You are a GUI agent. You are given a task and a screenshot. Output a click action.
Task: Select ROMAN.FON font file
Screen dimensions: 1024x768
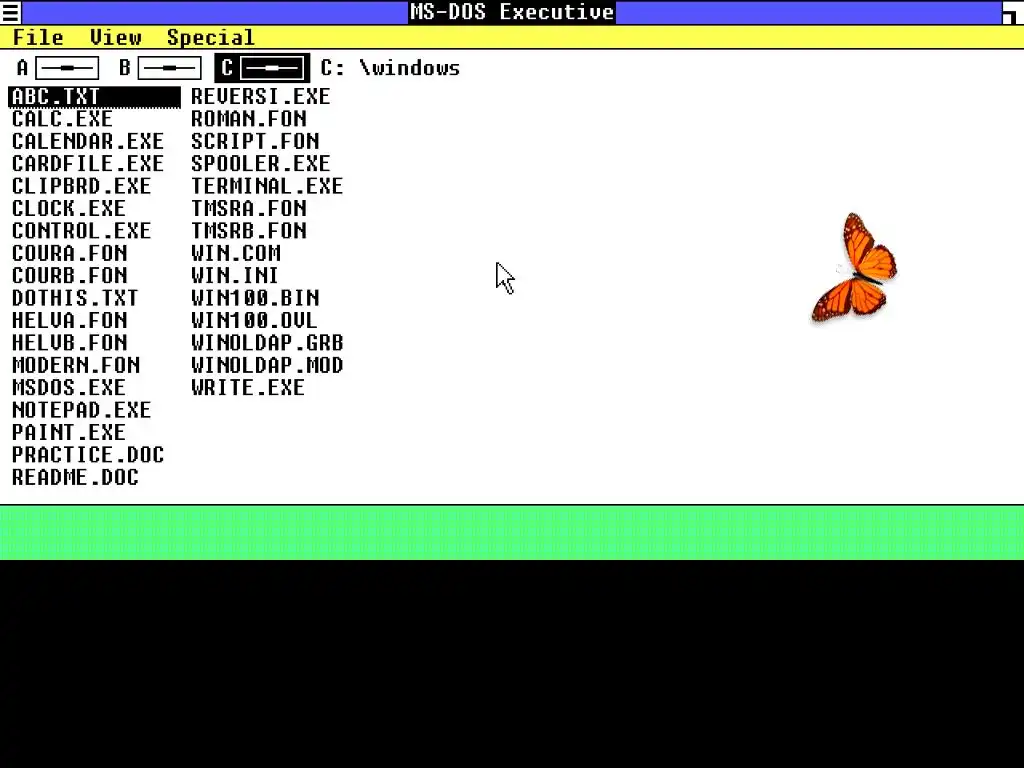249,119
